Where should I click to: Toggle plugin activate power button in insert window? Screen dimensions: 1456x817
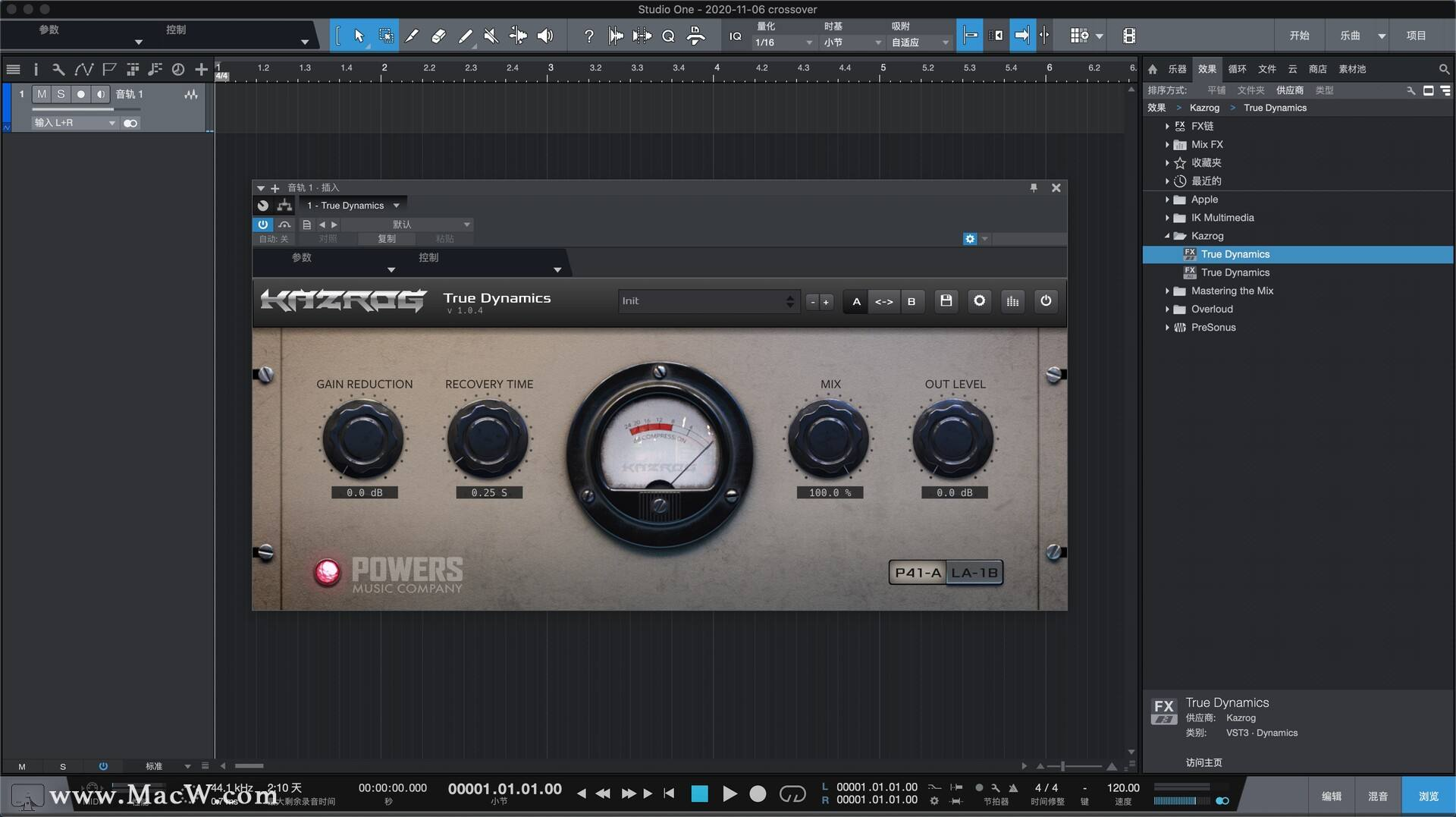[x=262, y=225]
